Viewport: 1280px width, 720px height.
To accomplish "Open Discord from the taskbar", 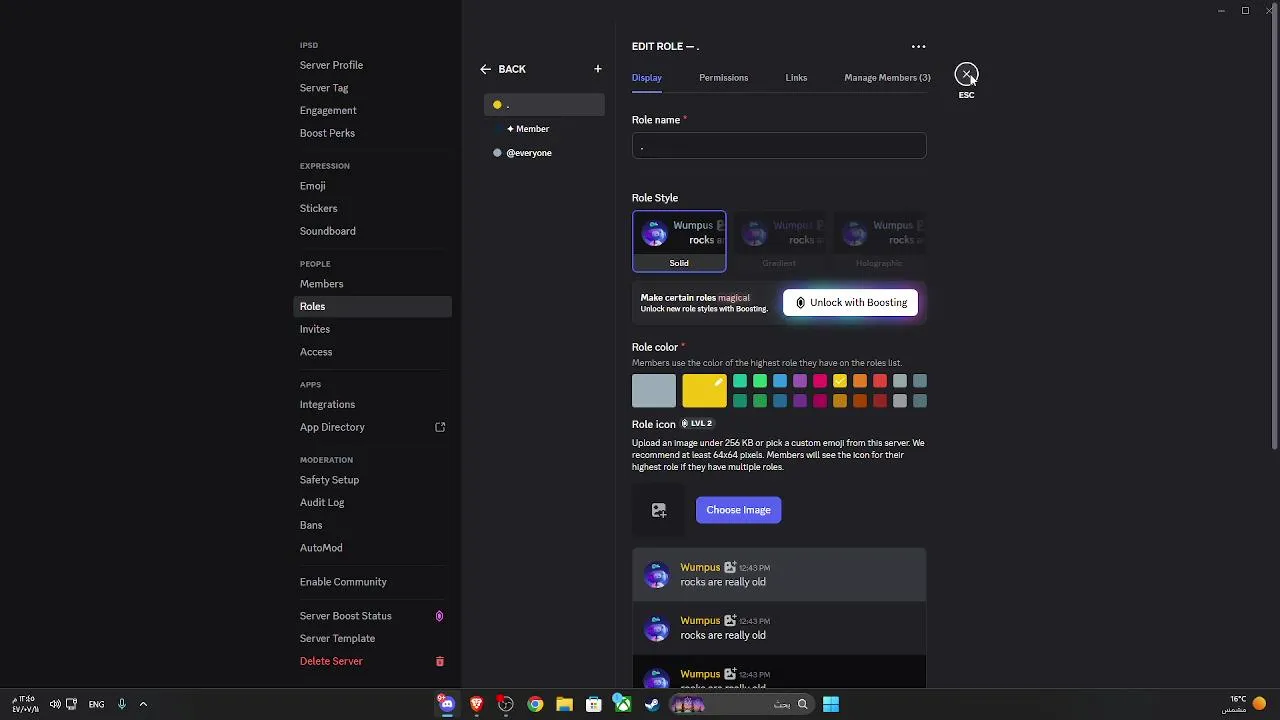I will (447, 704).
